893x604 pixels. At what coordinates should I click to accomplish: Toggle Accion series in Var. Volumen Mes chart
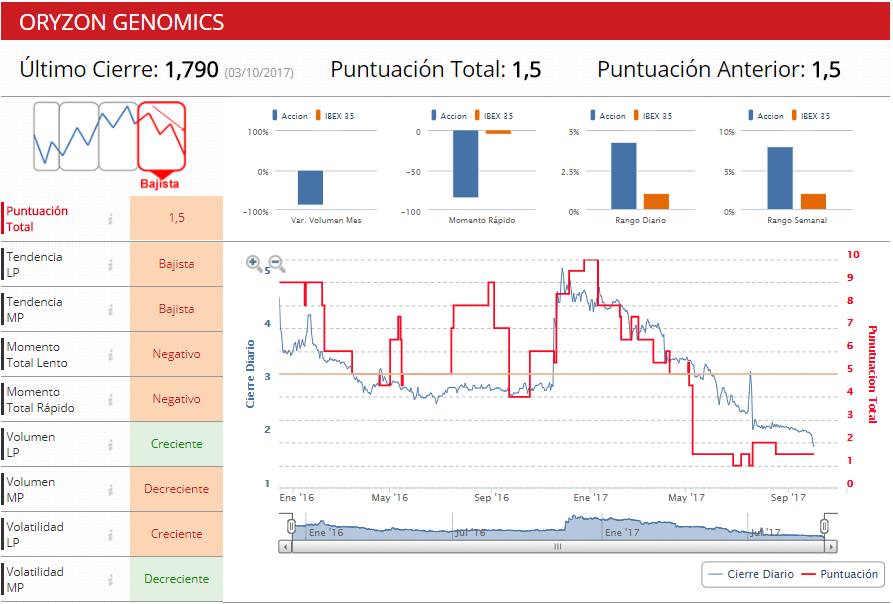[x=290, y=116]
